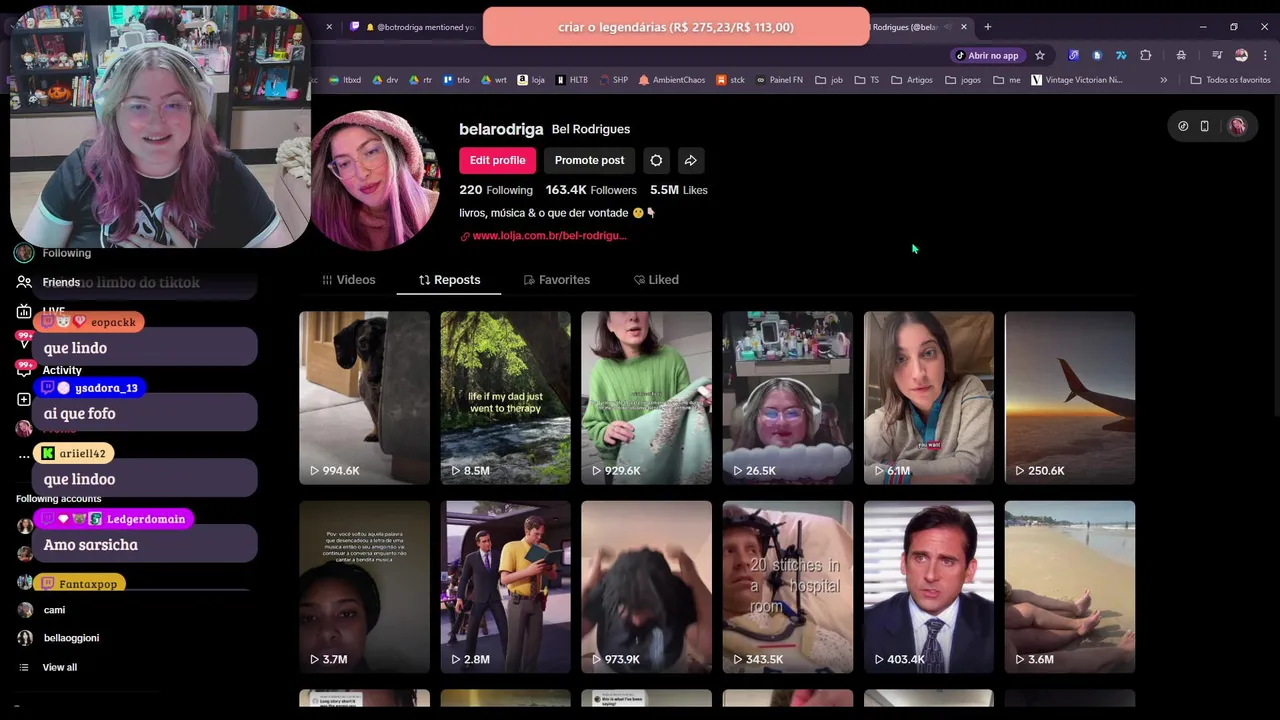This screenshot has height=720, width=1280.
Task: Open the HLTB bookmark
Action: (571, 80)
